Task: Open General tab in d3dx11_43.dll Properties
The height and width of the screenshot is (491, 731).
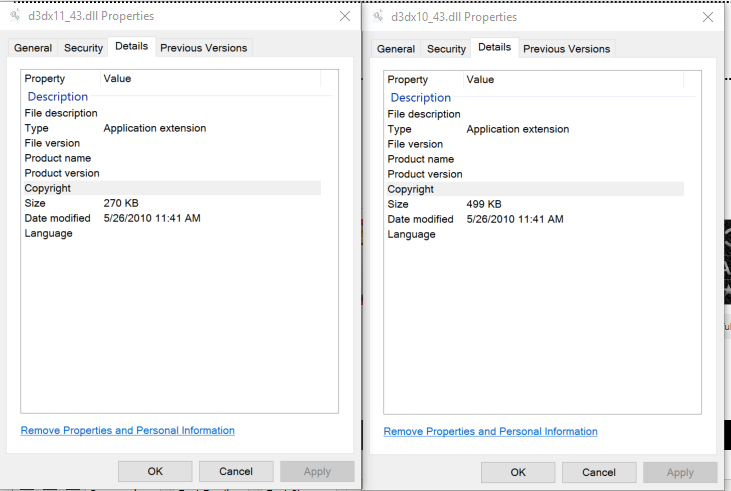Action: (33, 48)
